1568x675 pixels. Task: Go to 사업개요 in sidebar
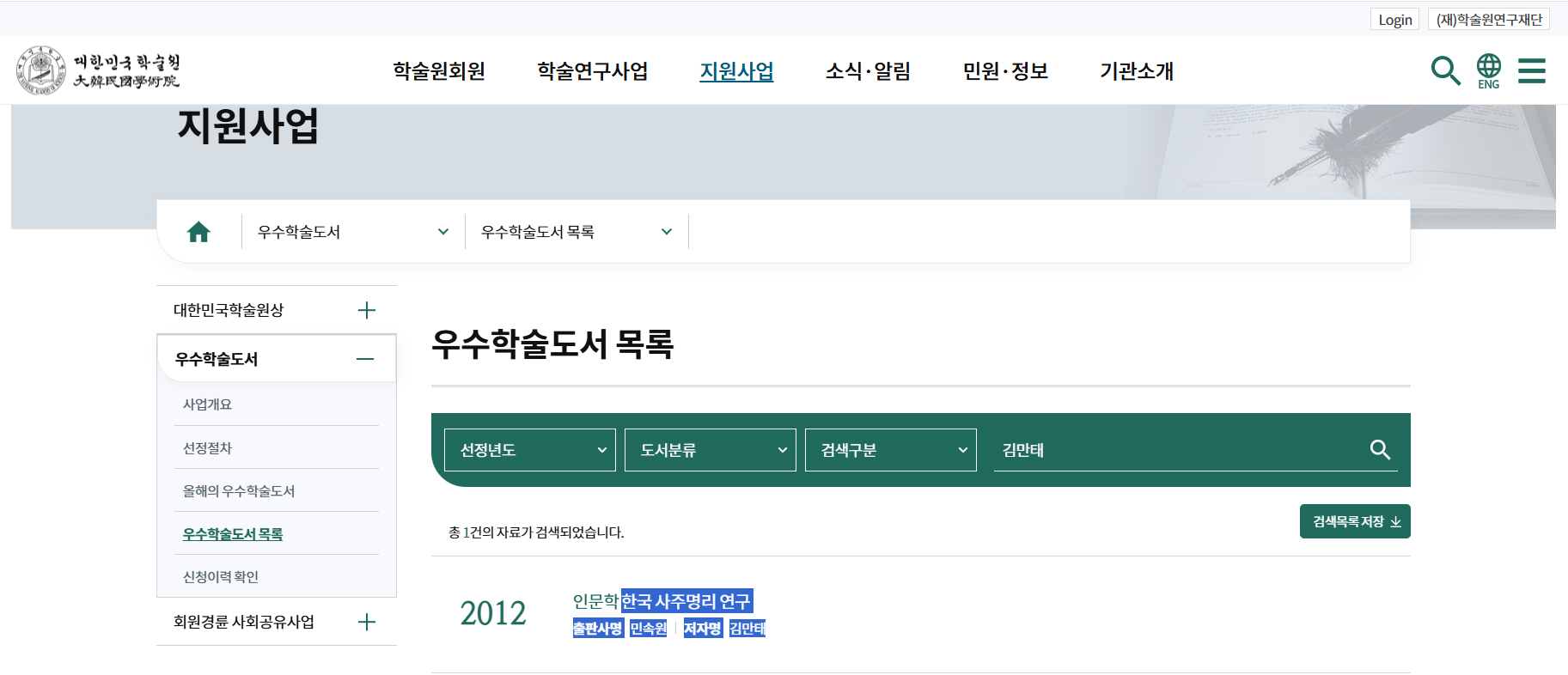[x=207, y=404]
